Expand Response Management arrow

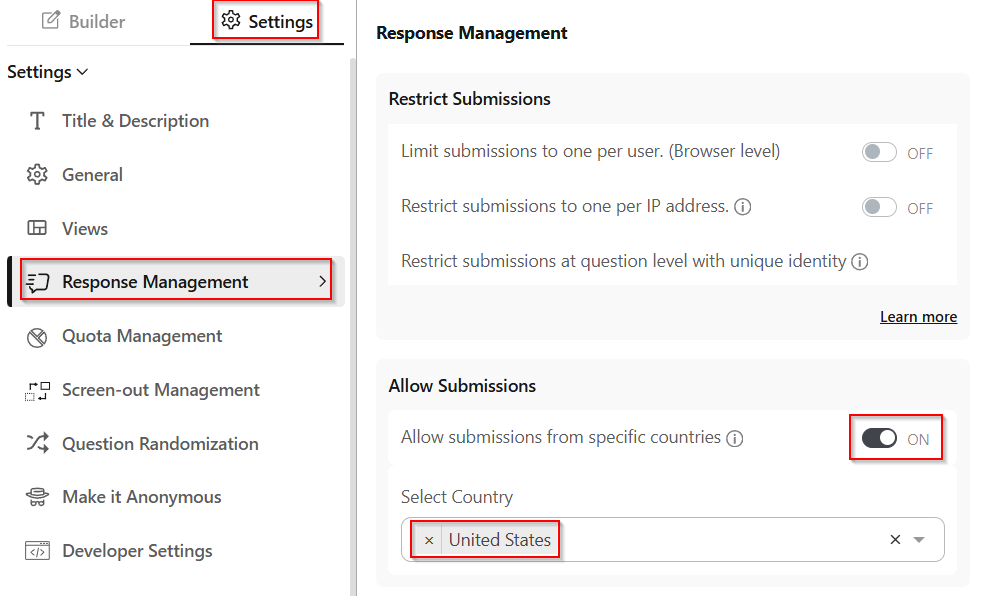click(322, 282)
